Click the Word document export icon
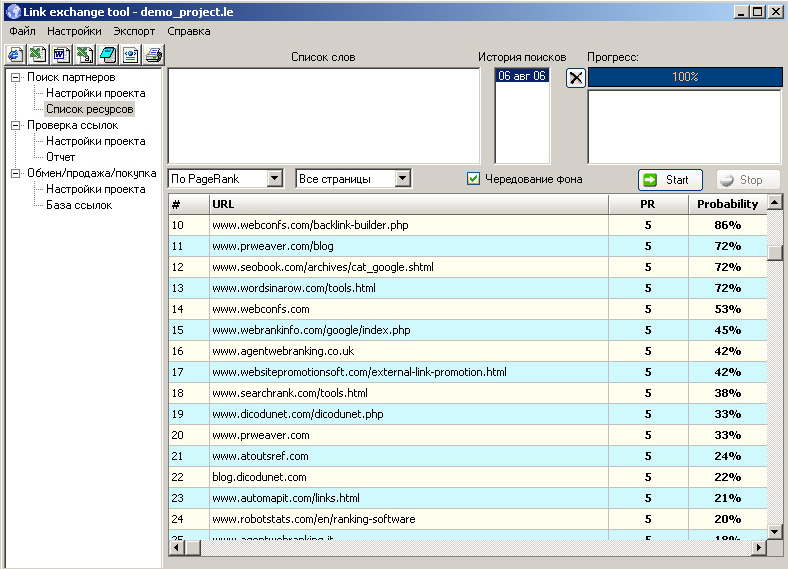 [x=61, y=54]
